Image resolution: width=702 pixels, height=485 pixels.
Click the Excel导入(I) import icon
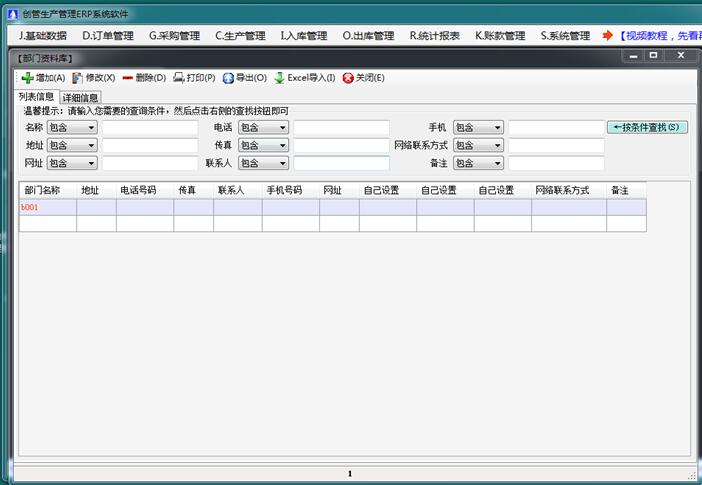coord(280,78)
